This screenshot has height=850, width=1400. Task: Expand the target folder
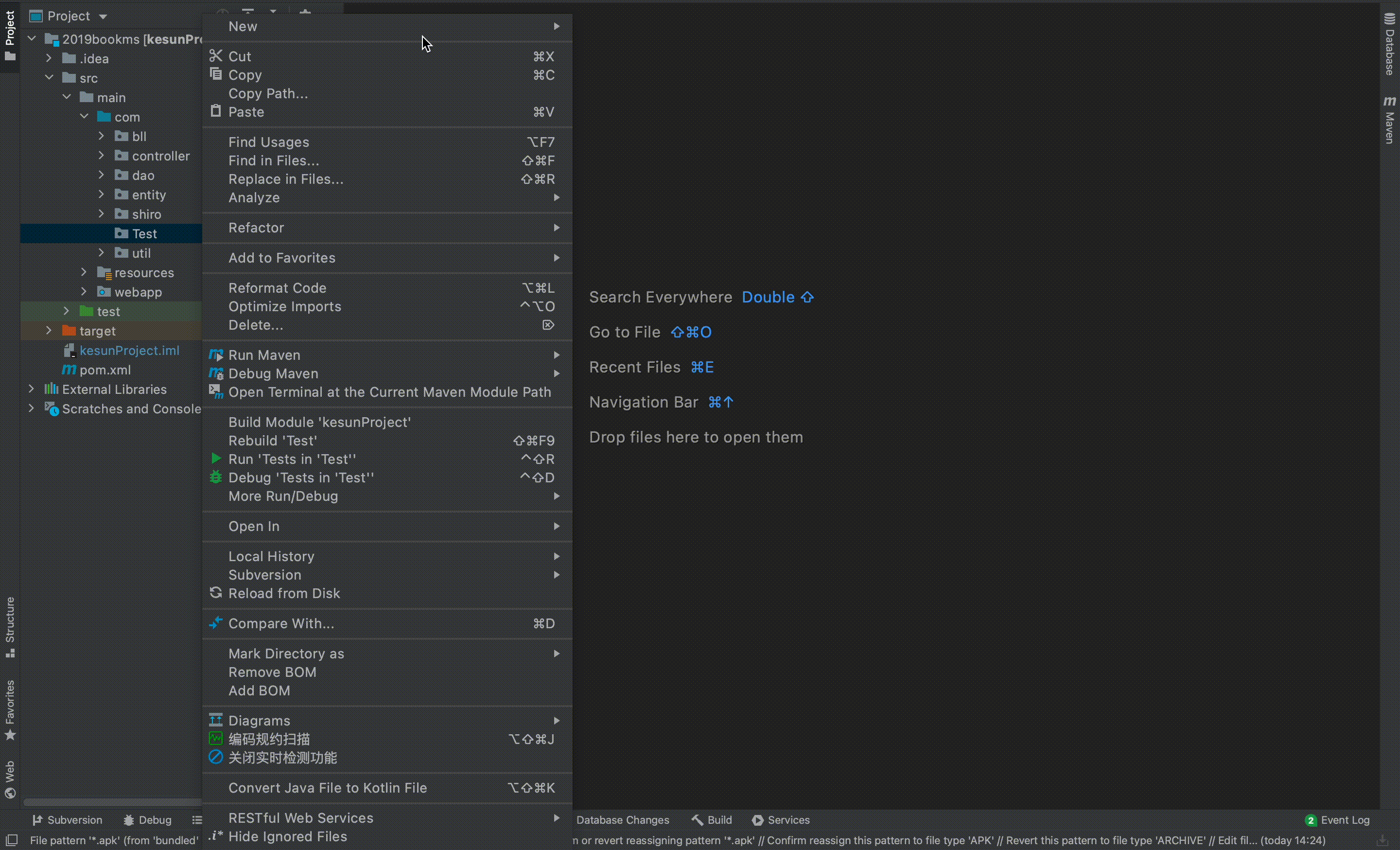(49, 330)
